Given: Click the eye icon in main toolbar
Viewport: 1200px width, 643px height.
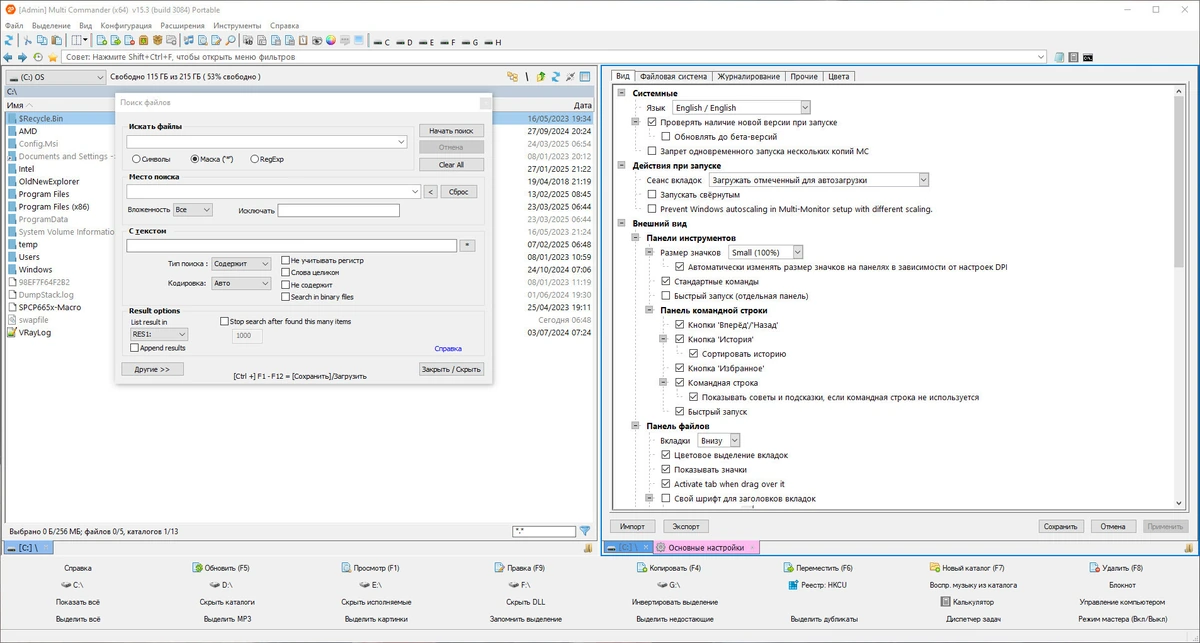Looking at the screenshot, I should coord(316,41).
